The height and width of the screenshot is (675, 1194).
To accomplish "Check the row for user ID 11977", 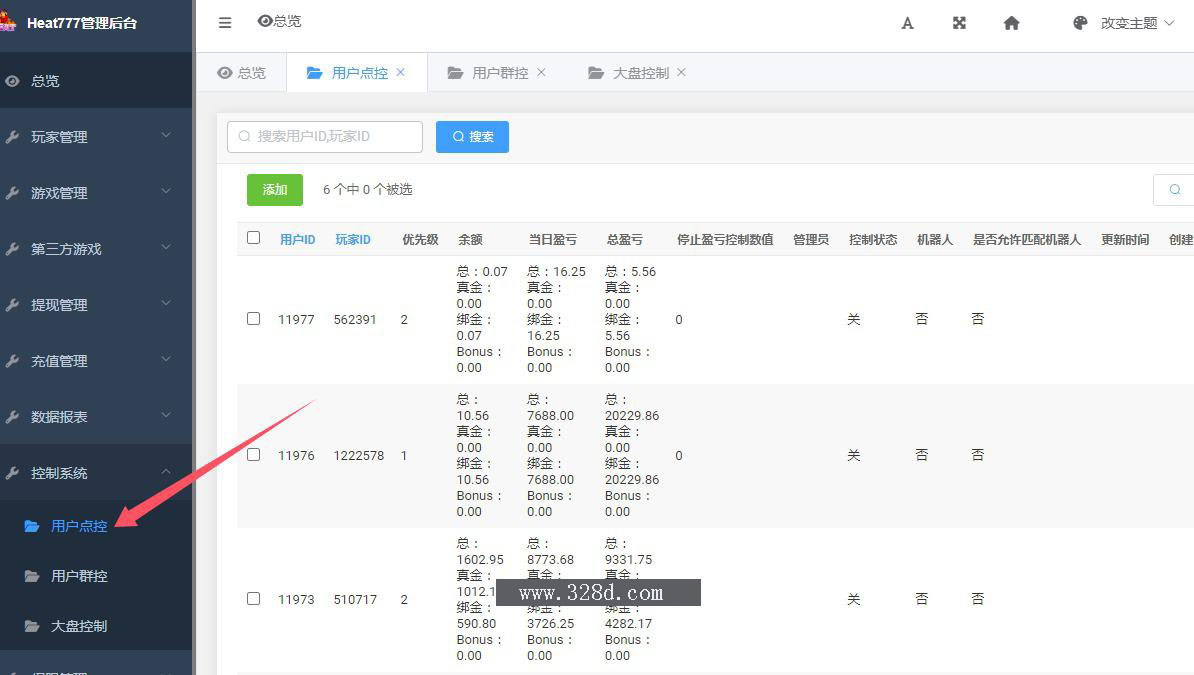I will 253,319.
